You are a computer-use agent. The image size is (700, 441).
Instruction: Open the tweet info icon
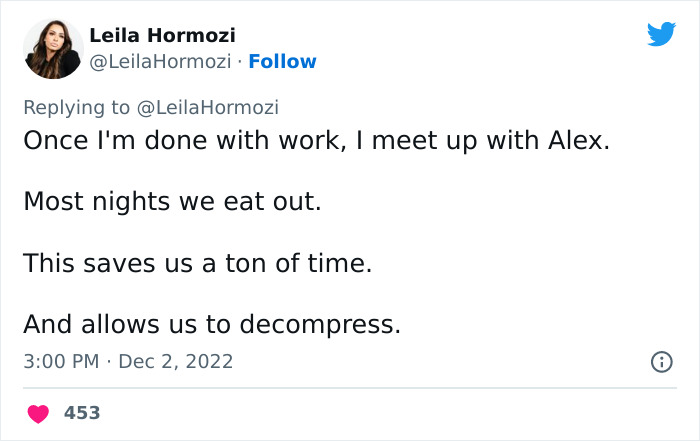coord(661,362)
